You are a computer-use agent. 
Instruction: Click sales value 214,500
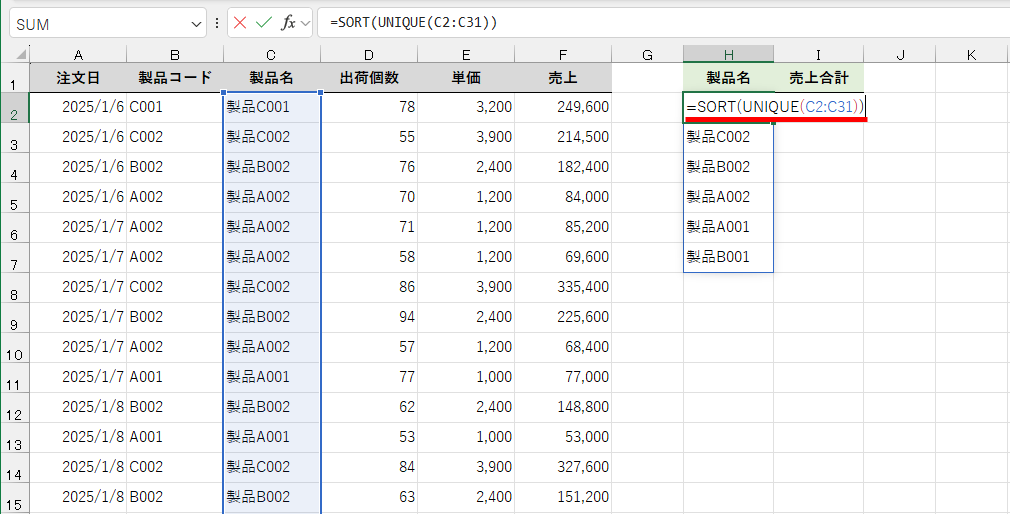coord(563,137)
